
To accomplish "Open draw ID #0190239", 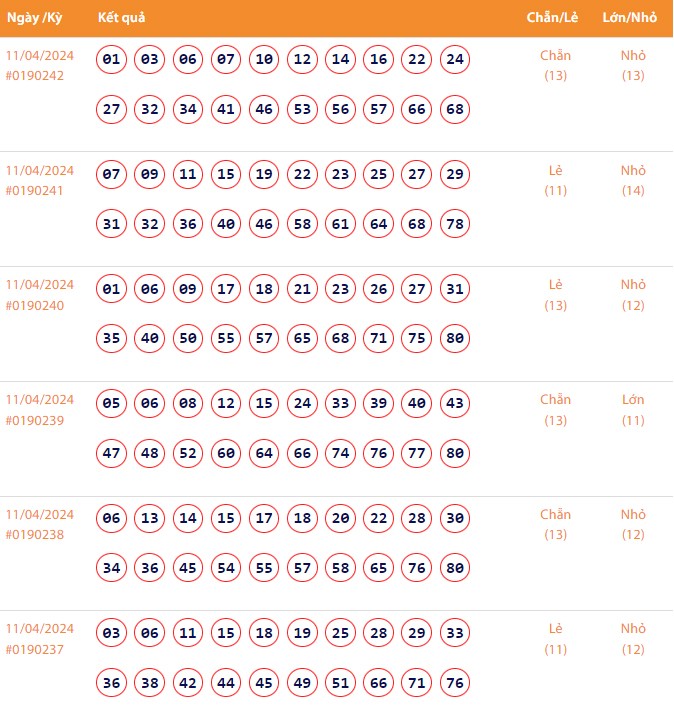I will pyautogui.click(x=35, y=420).
